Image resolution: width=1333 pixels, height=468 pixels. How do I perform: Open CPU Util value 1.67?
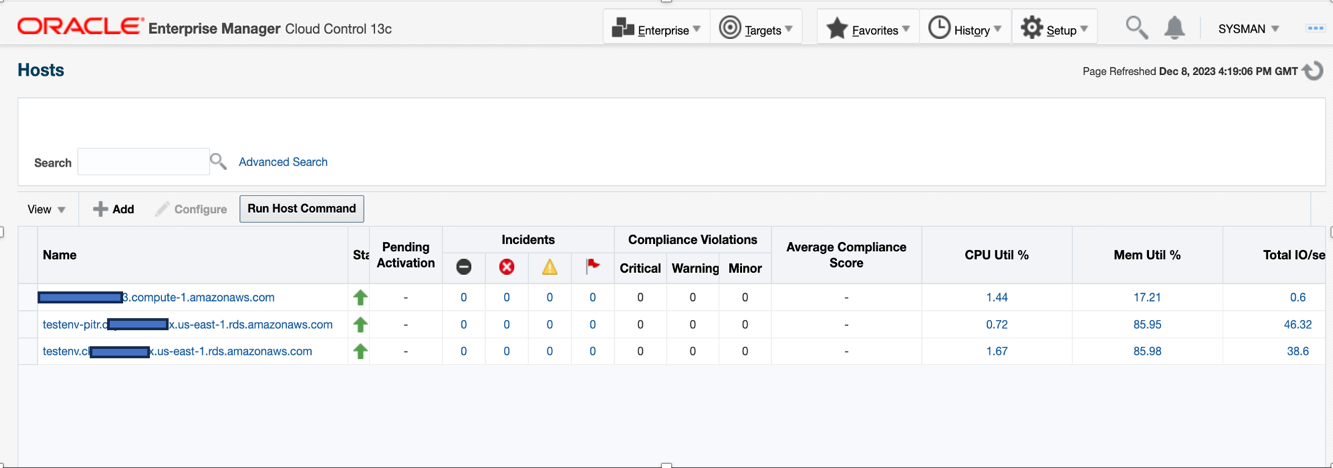coord(997,351)
